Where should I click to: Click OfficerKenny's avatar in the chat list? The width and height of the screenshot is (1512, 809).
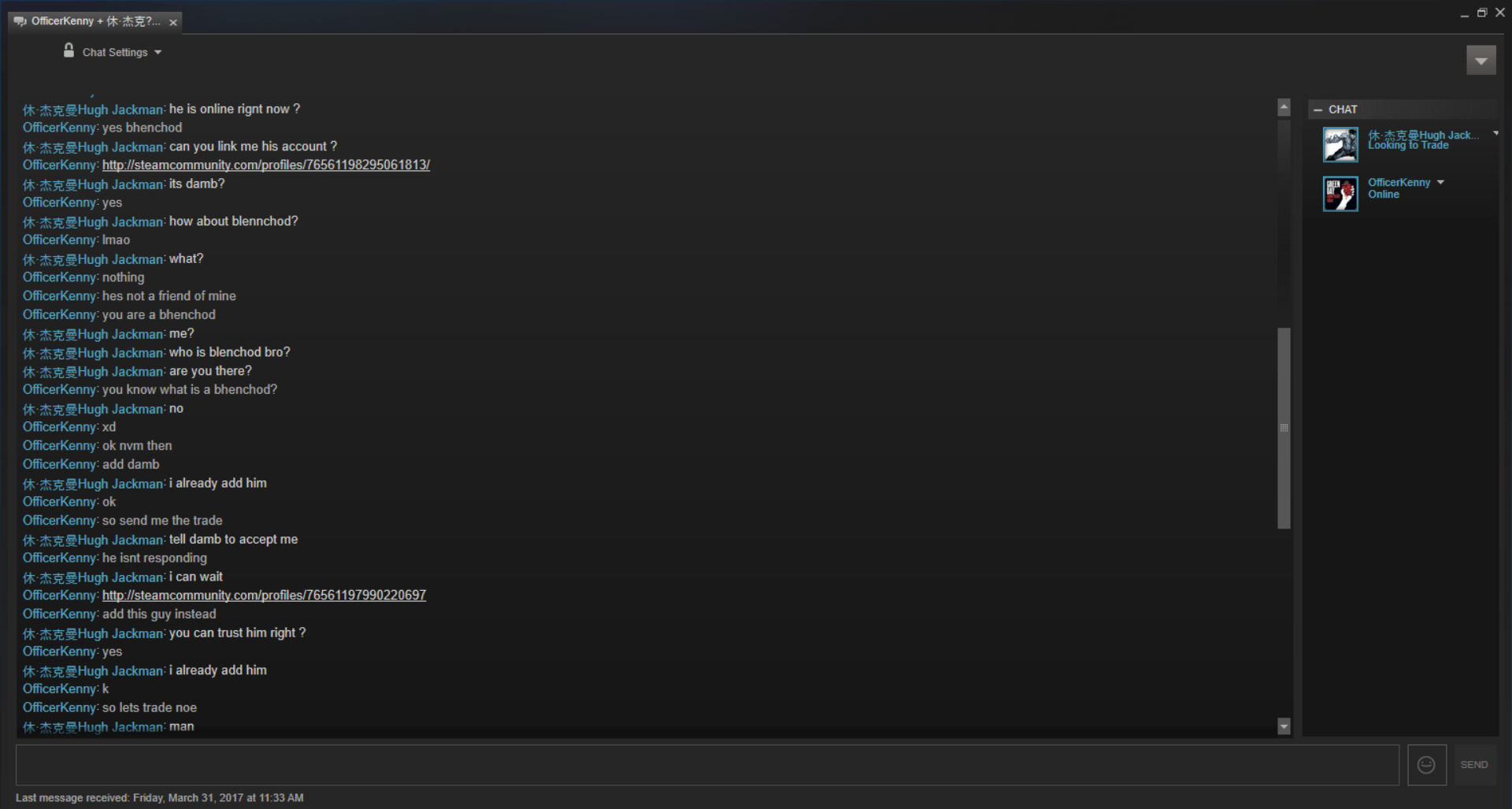1340,194
